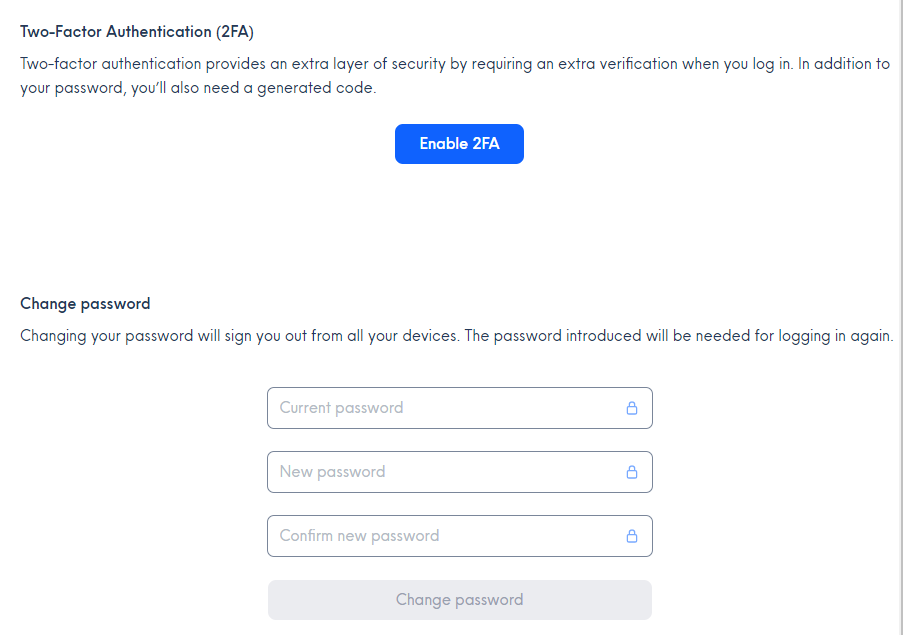903x635 pixels.
Task: Focus the Current password input field
Action: (x=460, y=408)
